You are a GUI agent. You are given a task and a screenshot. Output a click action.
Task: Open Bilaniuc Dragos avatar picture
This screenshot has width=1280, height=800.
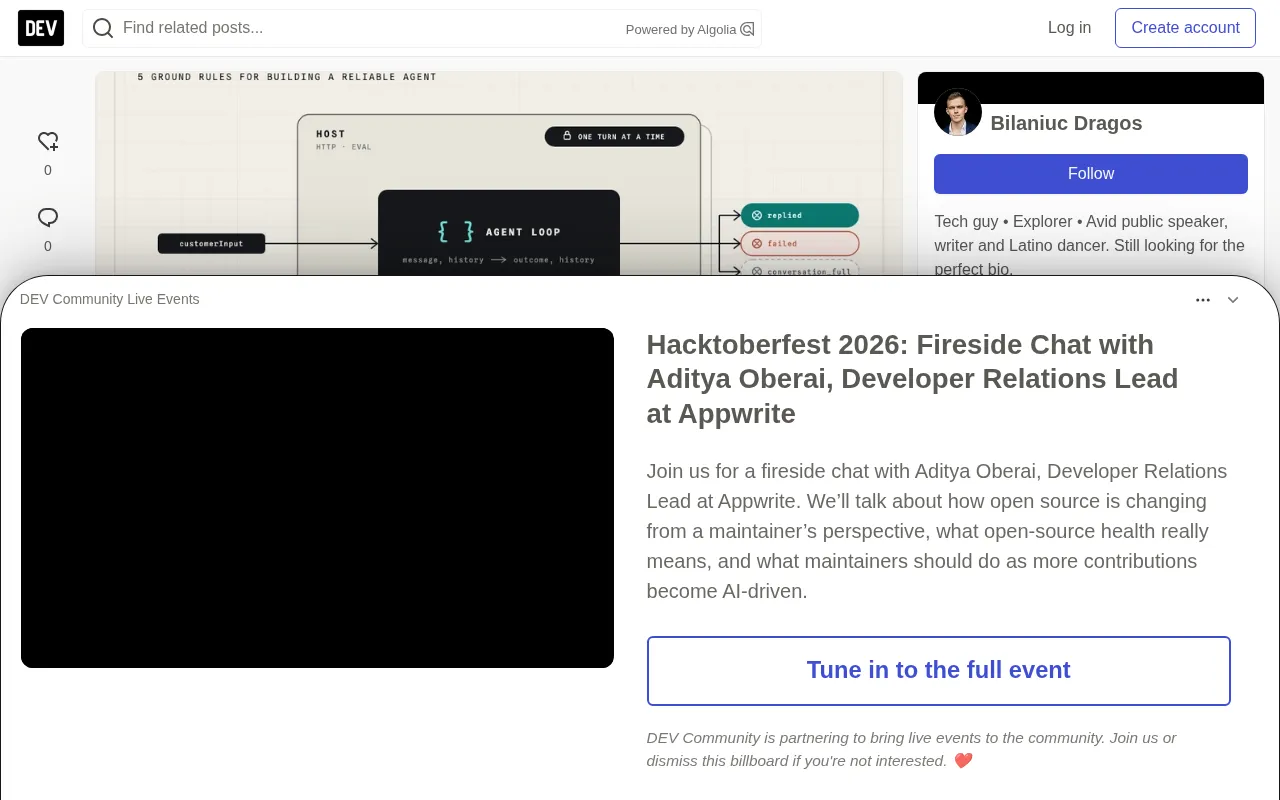[x=958, y=112]
